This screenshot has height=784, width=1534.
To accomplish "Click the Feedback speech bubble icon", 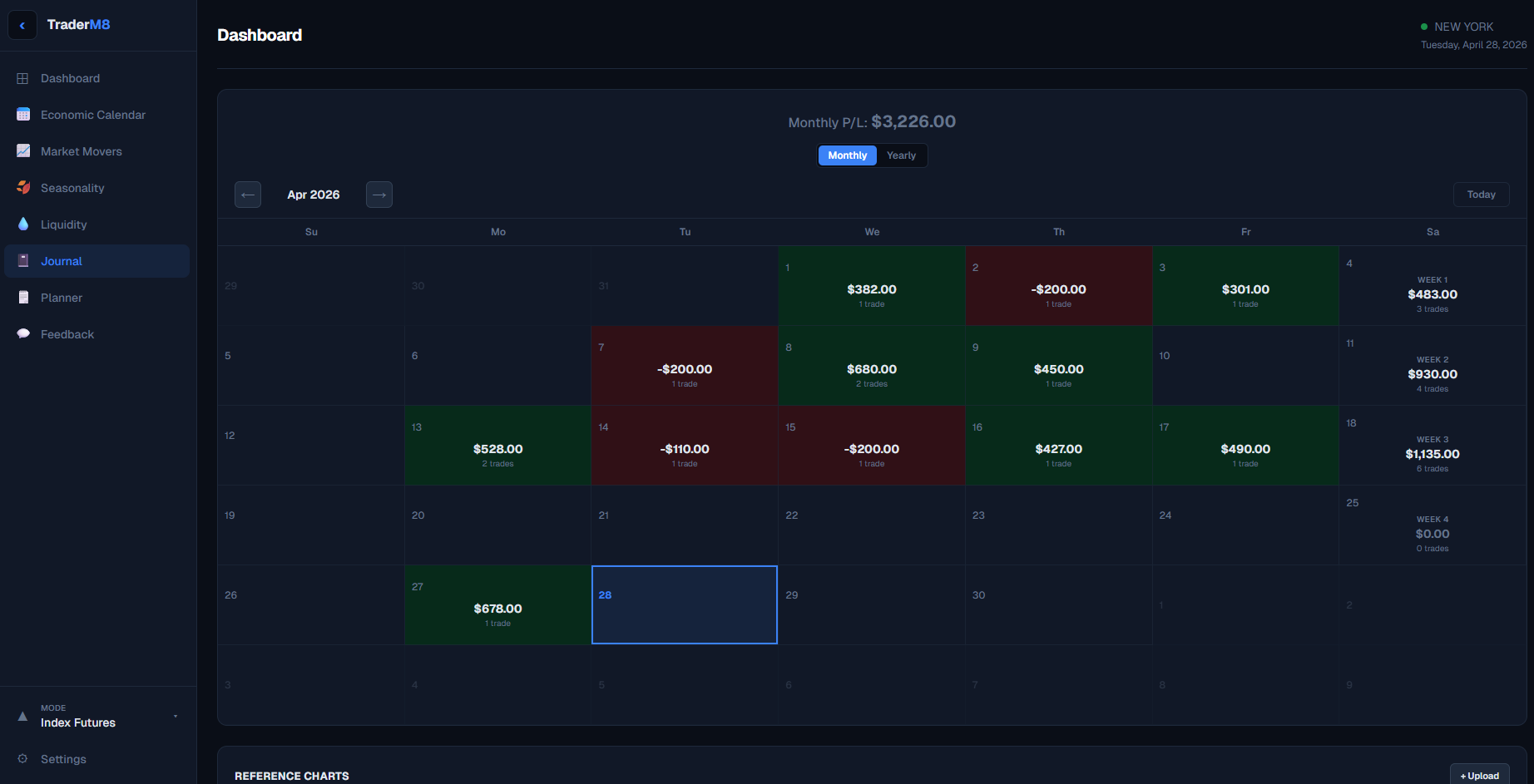I will tap(23, 334).
